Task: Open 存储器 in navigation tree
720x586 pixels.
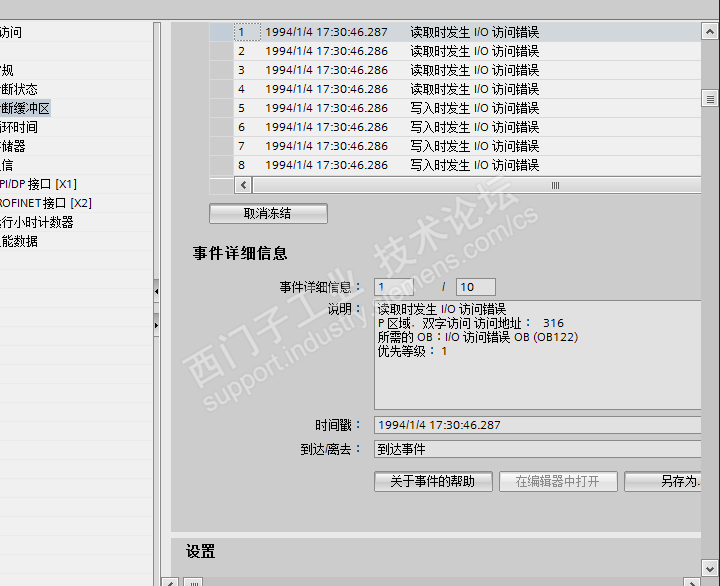Action: (x=13, y=146)
